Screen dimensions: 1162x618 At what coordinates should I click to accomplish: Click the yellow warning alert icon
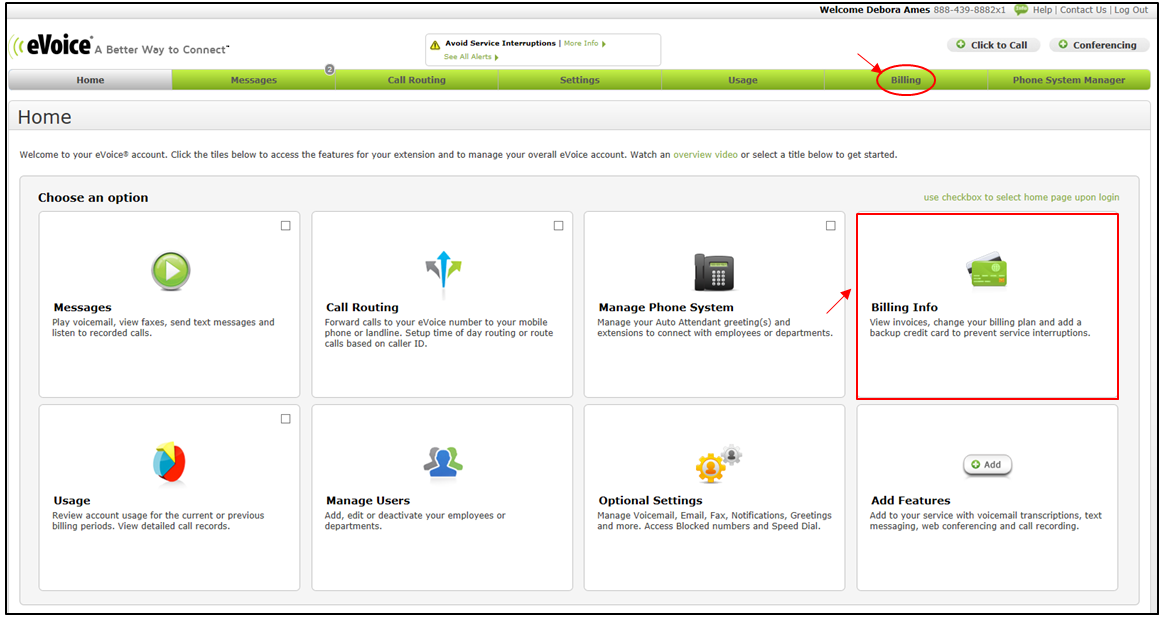pyautogui.click(x=435, y=45)
